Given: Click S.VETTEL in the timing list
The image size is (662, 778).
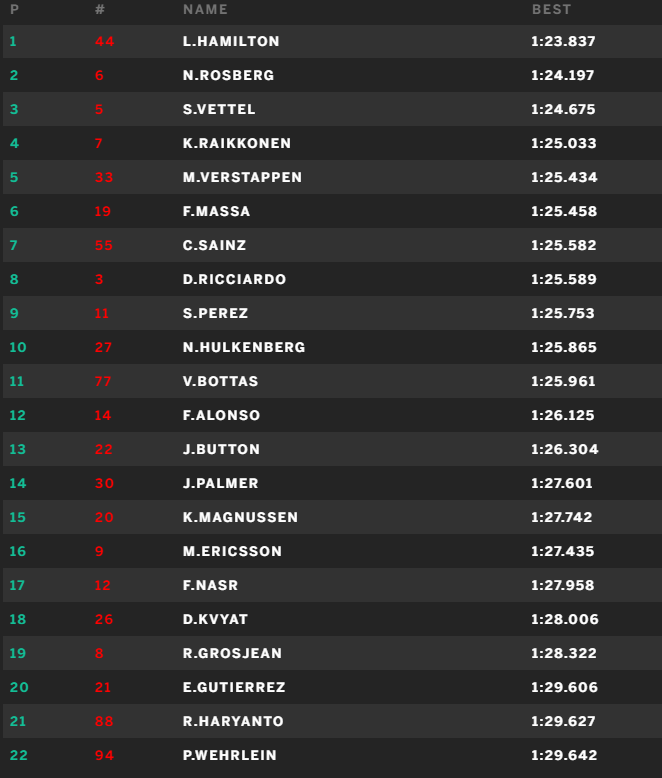Looking at the screenshot, I should 219,109.
